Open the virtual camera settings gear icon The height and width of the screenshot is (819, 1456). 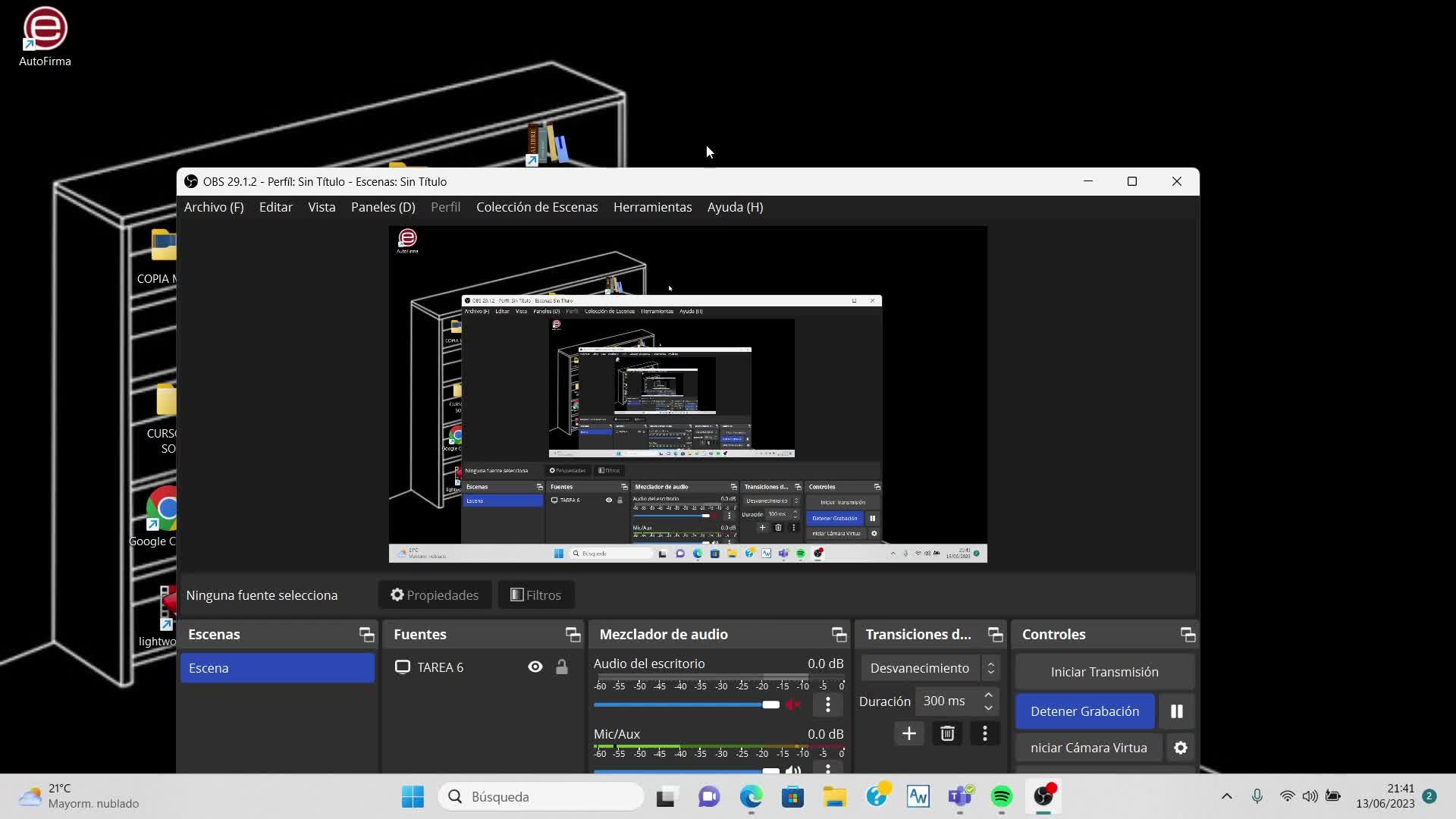[1180, 748]
